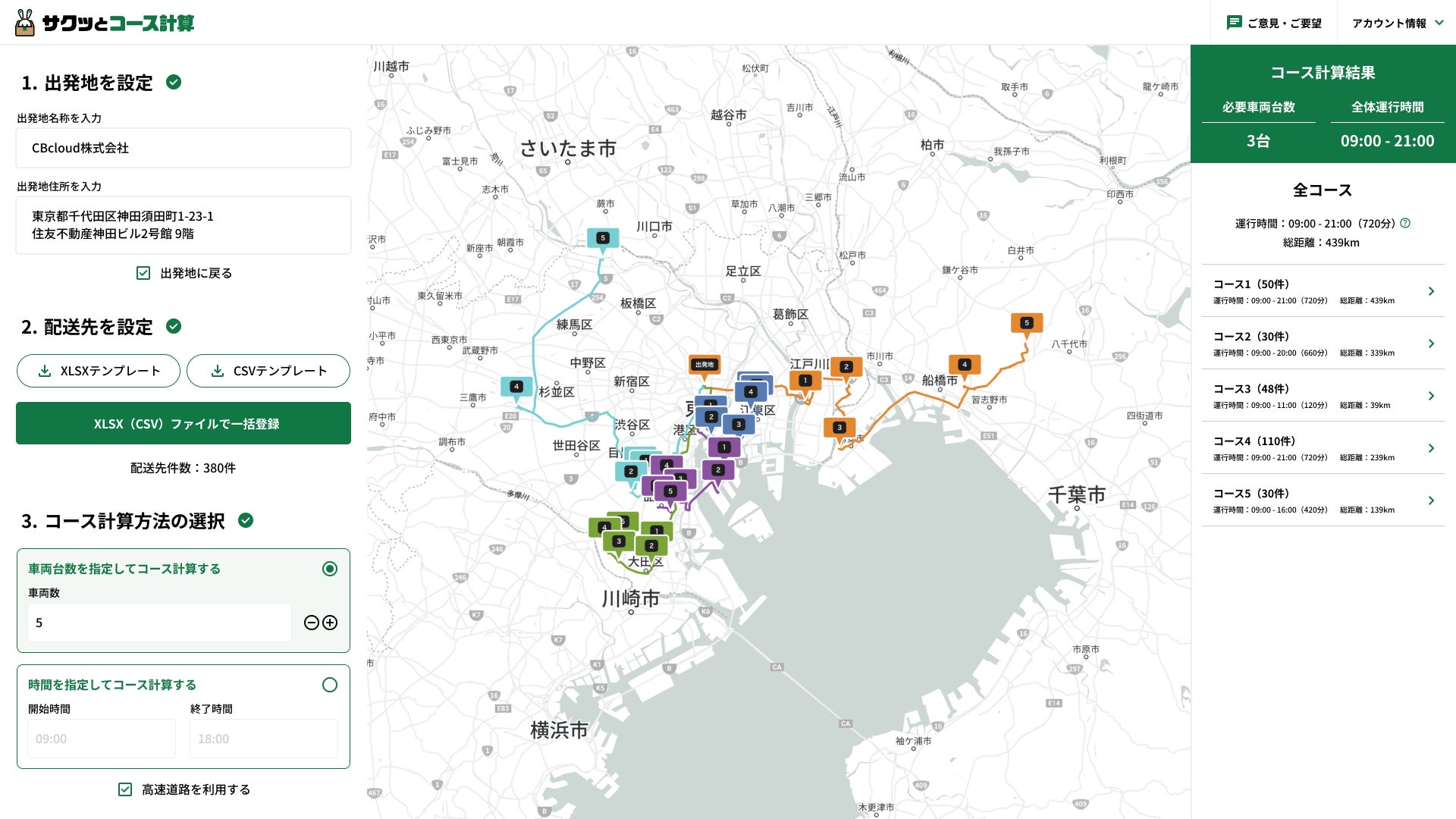Select cyan marker 5 near 川口市

603,238
